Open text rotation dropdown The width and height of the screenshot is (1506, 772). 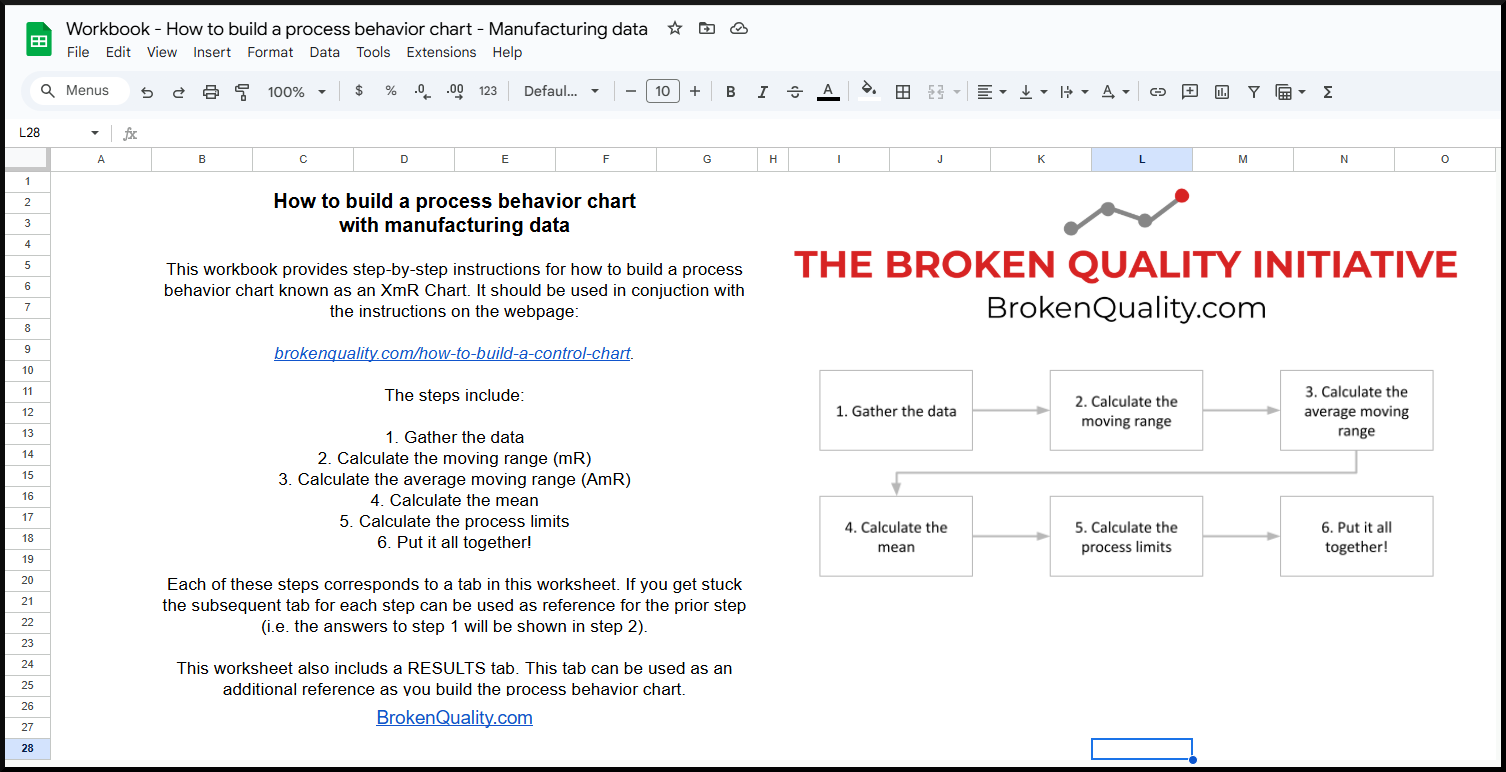click(1115, 92)
